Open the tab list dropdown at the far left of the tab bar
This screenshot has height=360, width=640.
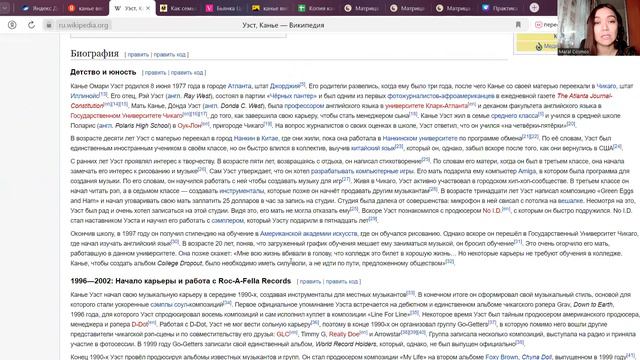point(5,8)
